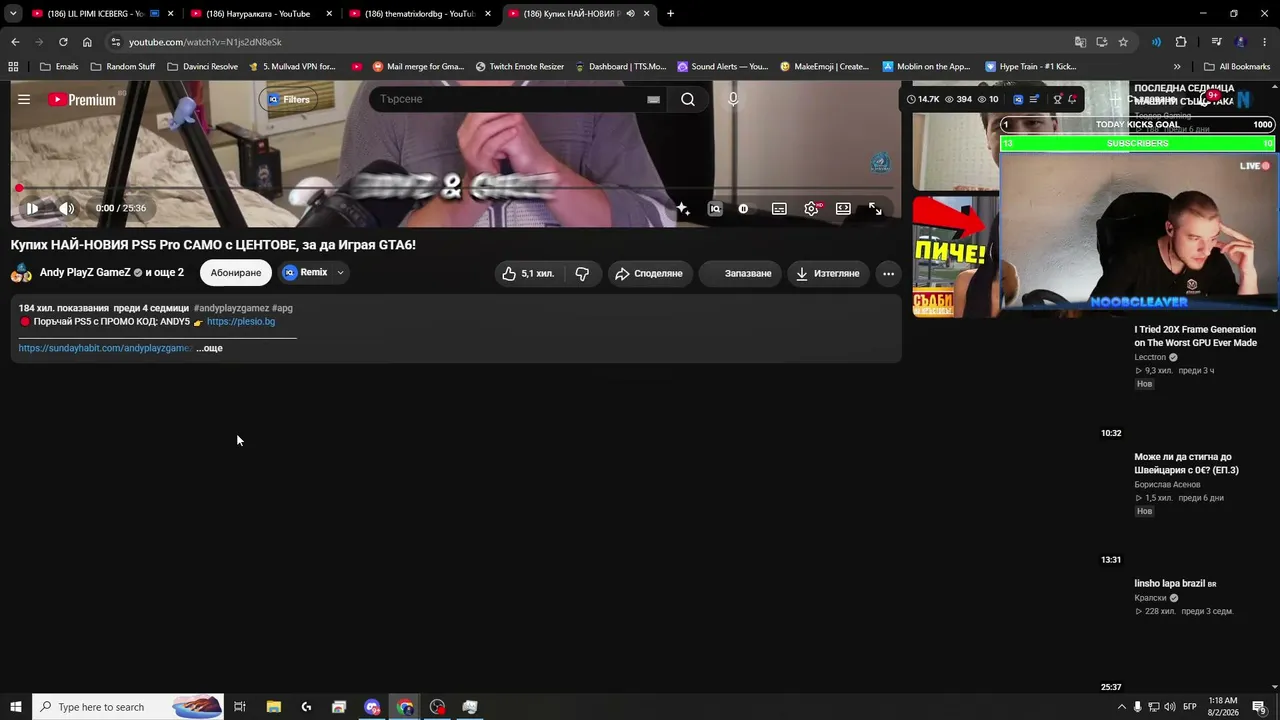1280x720 pixels.
Task: Toggle the pause-circle autoplay control
Action: pos(744,208)
